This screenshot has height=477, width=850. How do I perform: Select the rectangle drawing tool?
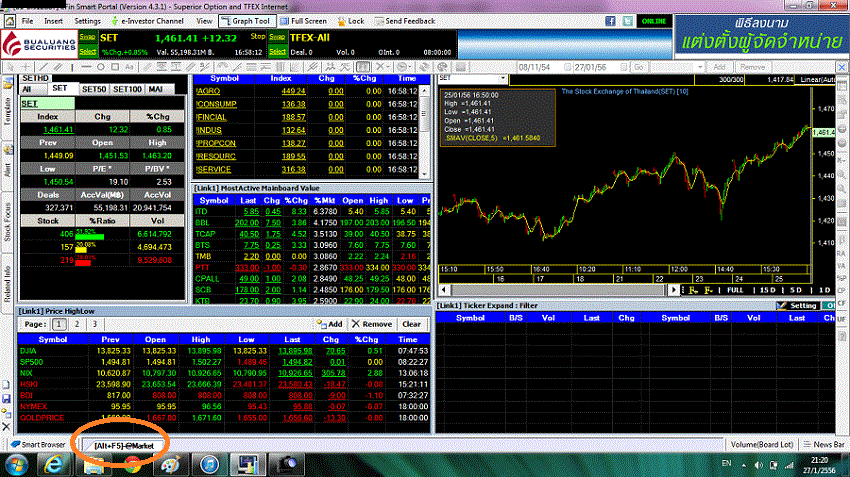[115, 67]
